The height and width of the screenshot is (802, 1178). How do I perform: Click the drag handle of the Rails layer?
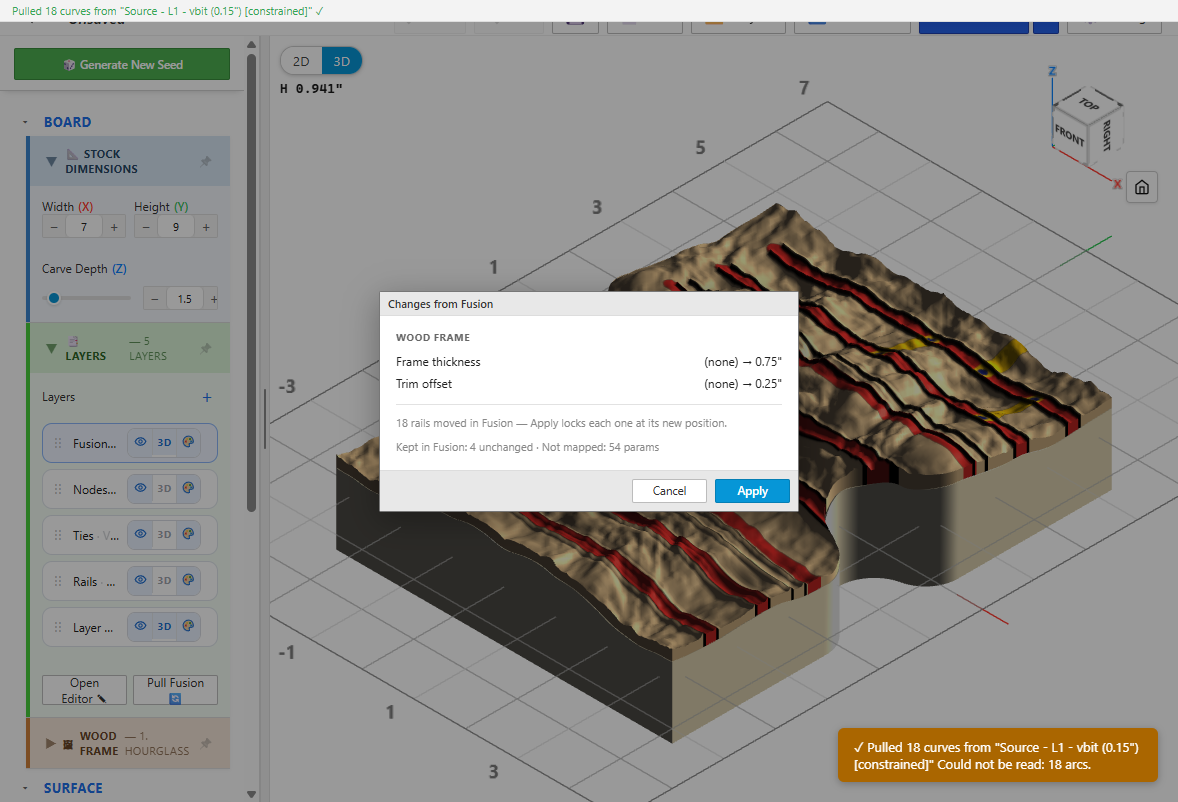click(x=58, y=581)
